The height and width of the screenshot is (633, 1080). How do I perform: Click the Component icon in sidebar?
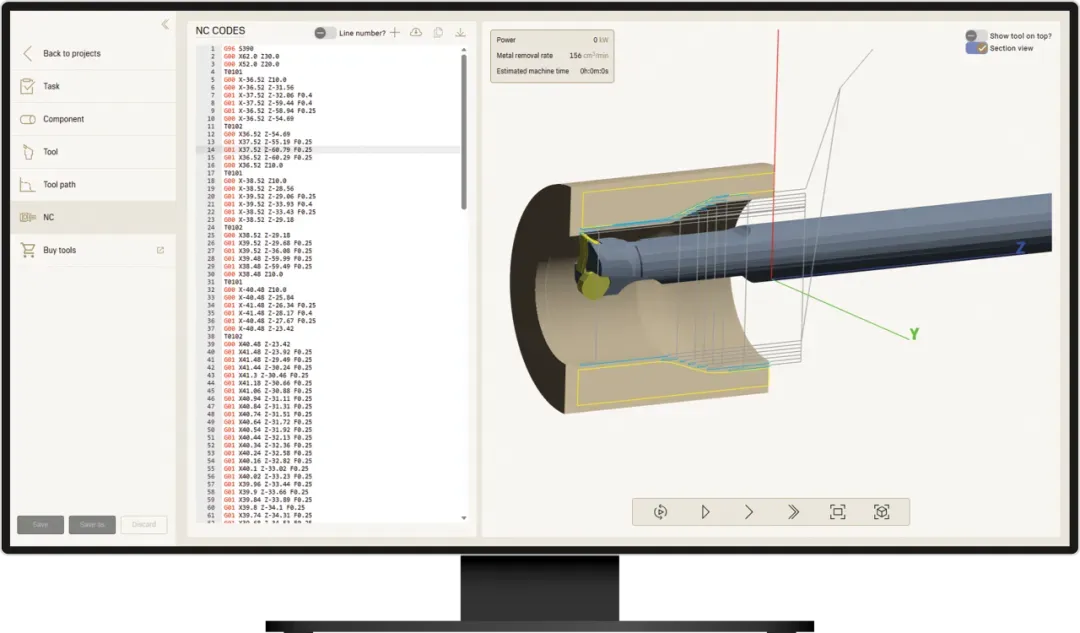point(28,119)
